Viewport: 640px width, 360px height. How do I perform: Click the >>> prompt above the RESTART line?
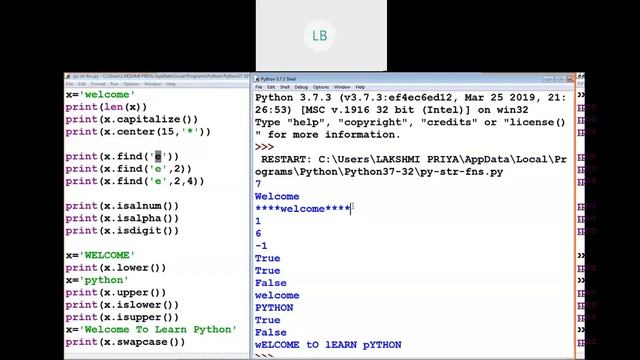click(264, 147)
